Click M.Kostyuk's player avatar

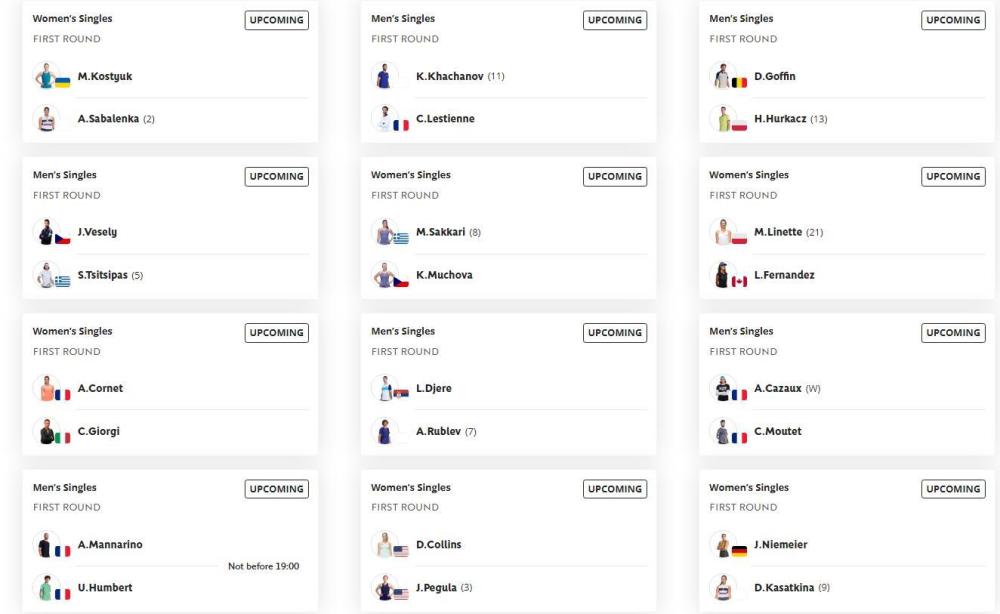(x=46, y=76)
